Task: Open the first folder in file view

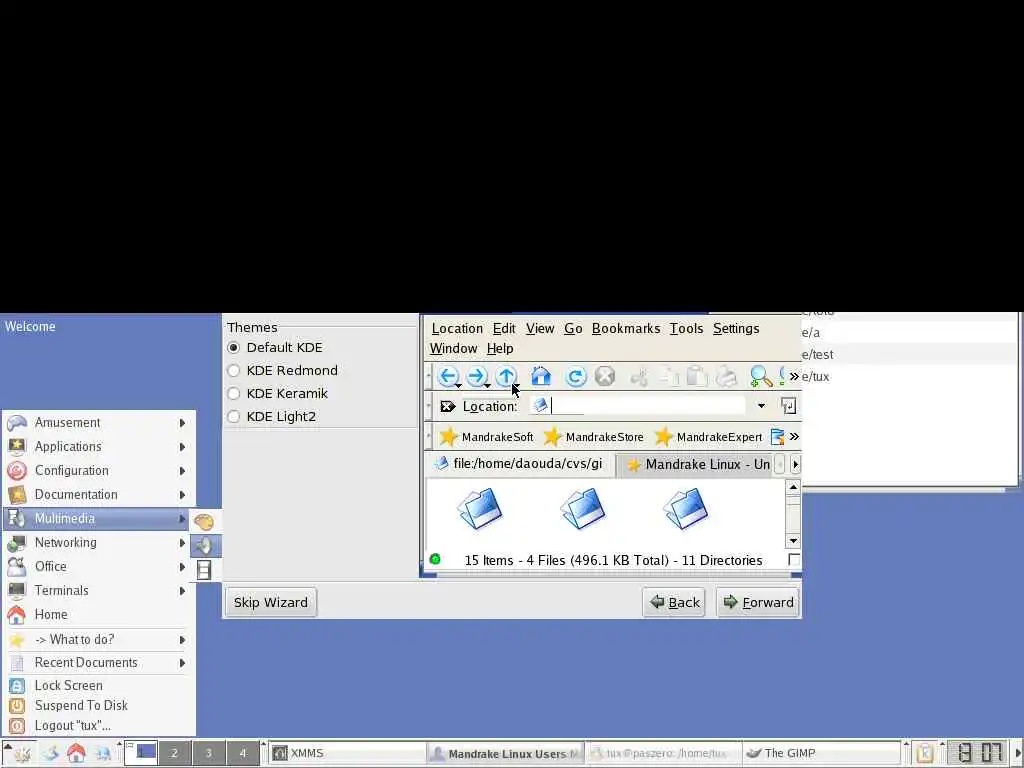Action: [x=480, y=508]
